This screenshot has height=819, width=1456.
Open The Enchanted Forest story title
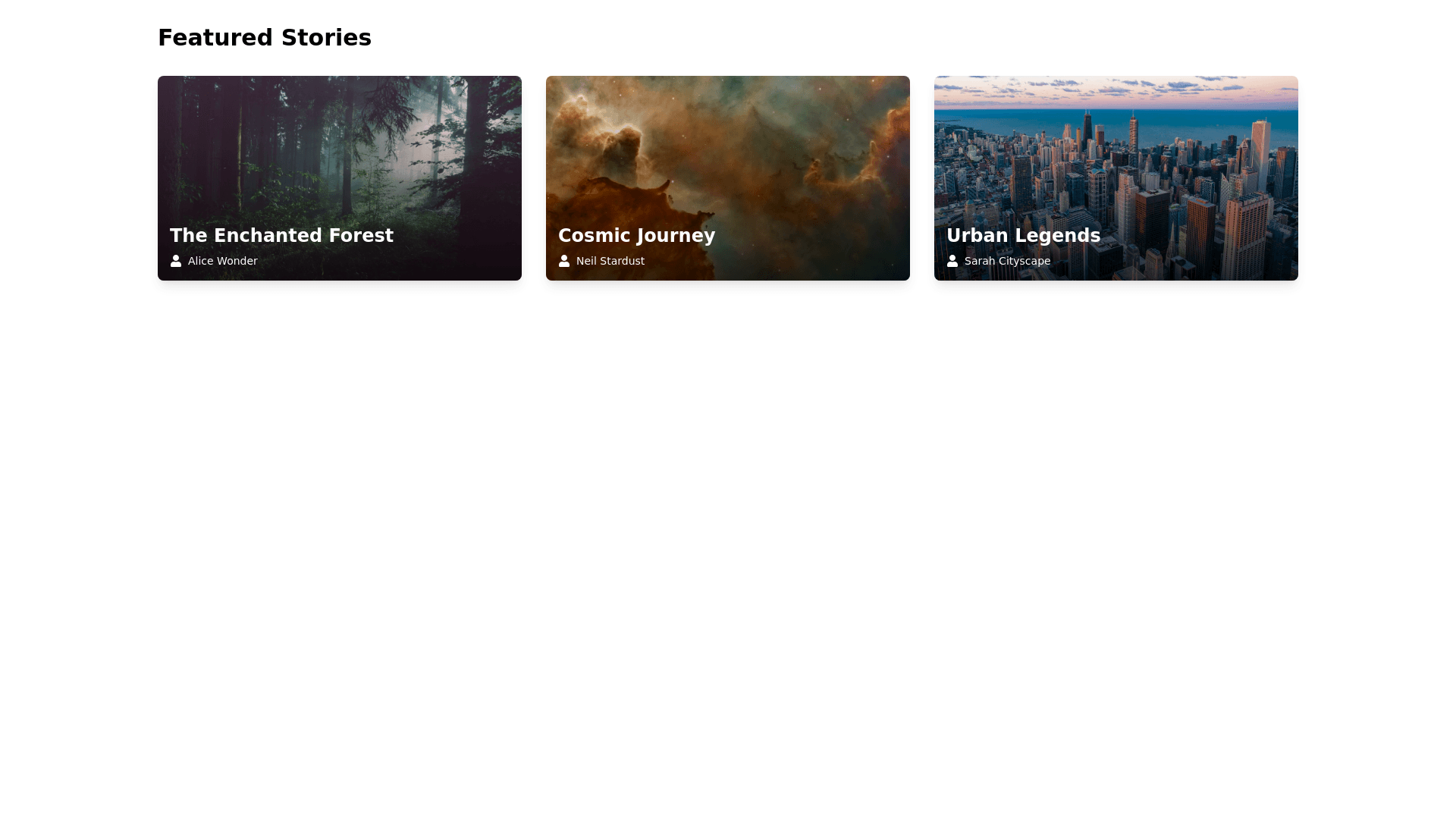pyautogui.click(x=281, y=236)
